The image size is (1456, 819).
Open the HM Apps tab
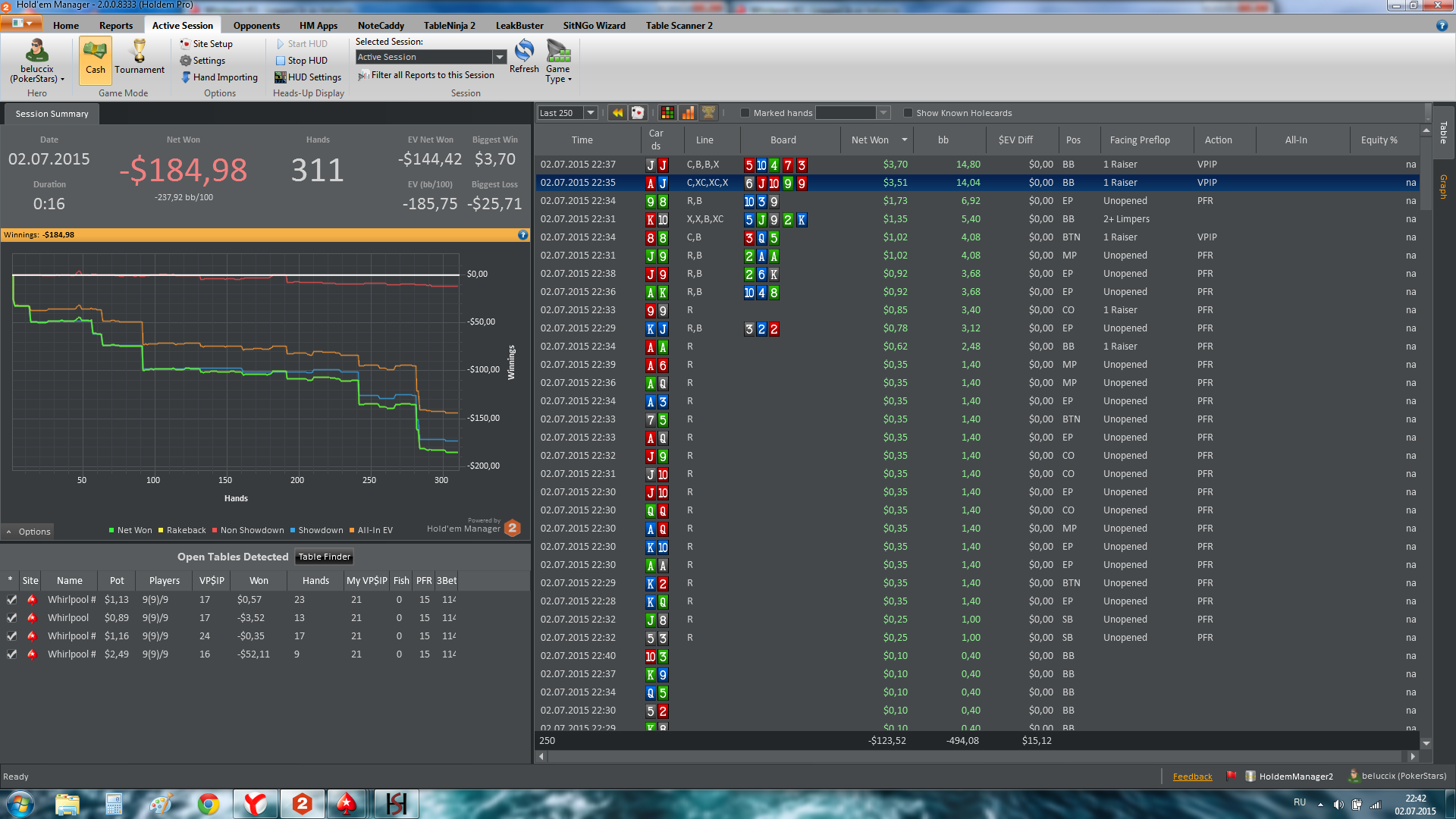point(318,26)
